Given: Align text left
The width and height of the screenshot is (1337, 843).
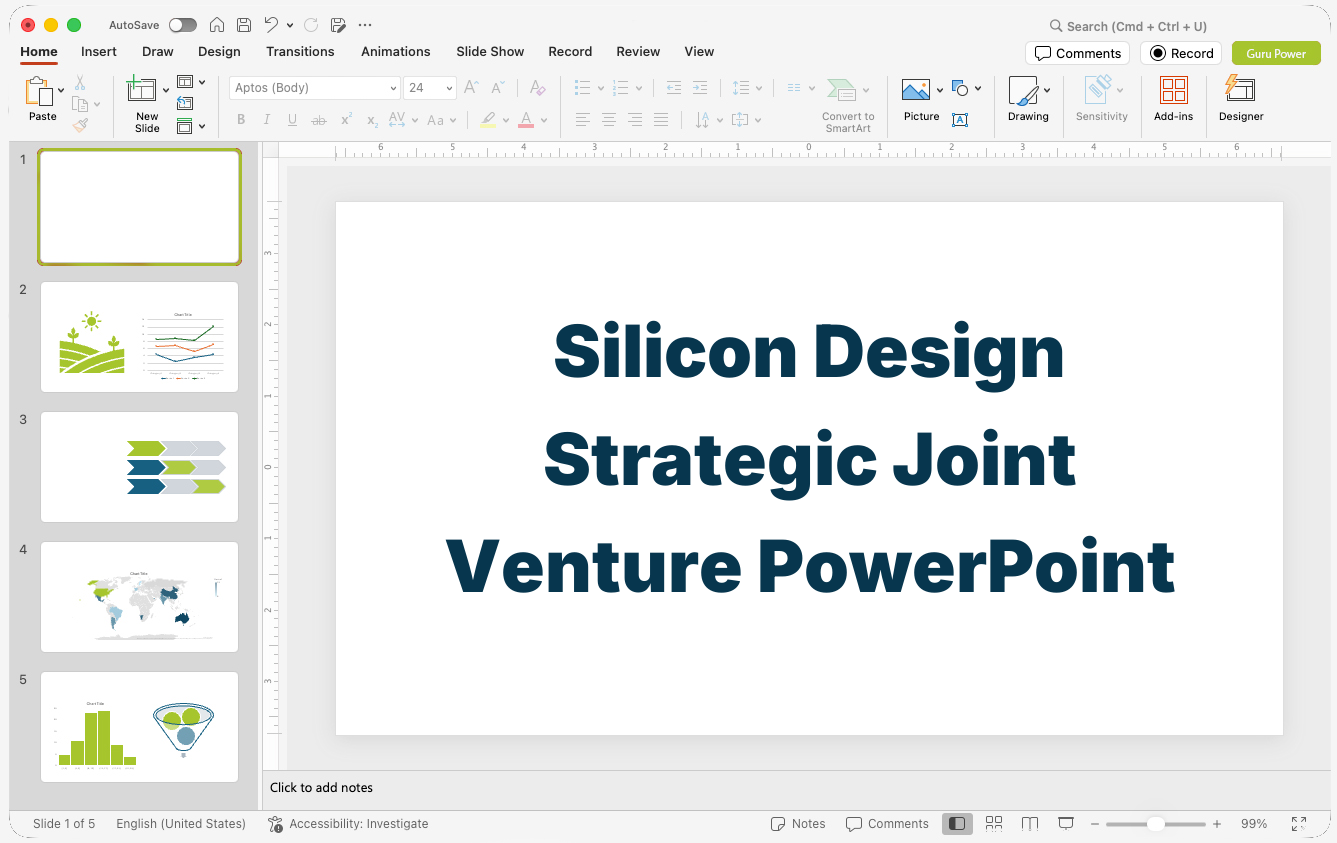Looking at the screenshot, I should point(583,120).
